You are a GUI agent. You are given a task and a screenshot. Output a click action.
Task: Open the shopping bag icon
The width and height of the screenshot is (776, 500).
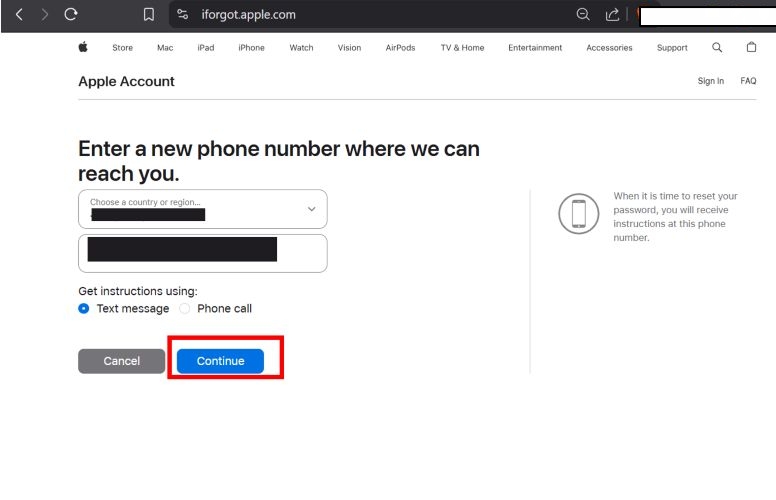[x=751, y=48]
